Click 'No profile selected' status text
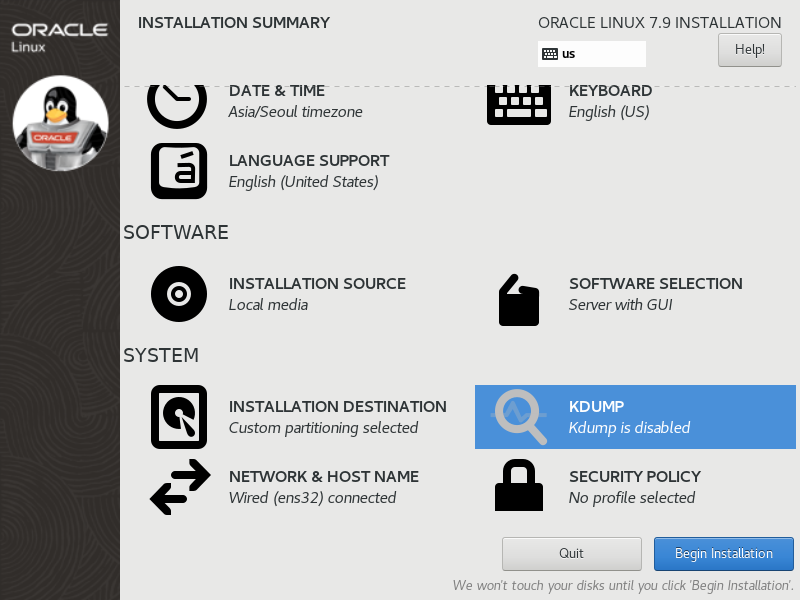 (x=632, y=497)
